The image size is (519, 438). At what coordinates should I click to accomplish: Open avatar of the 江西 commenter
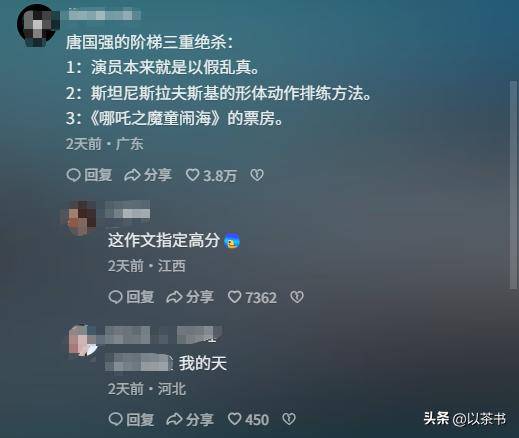[x=79, y=218]
